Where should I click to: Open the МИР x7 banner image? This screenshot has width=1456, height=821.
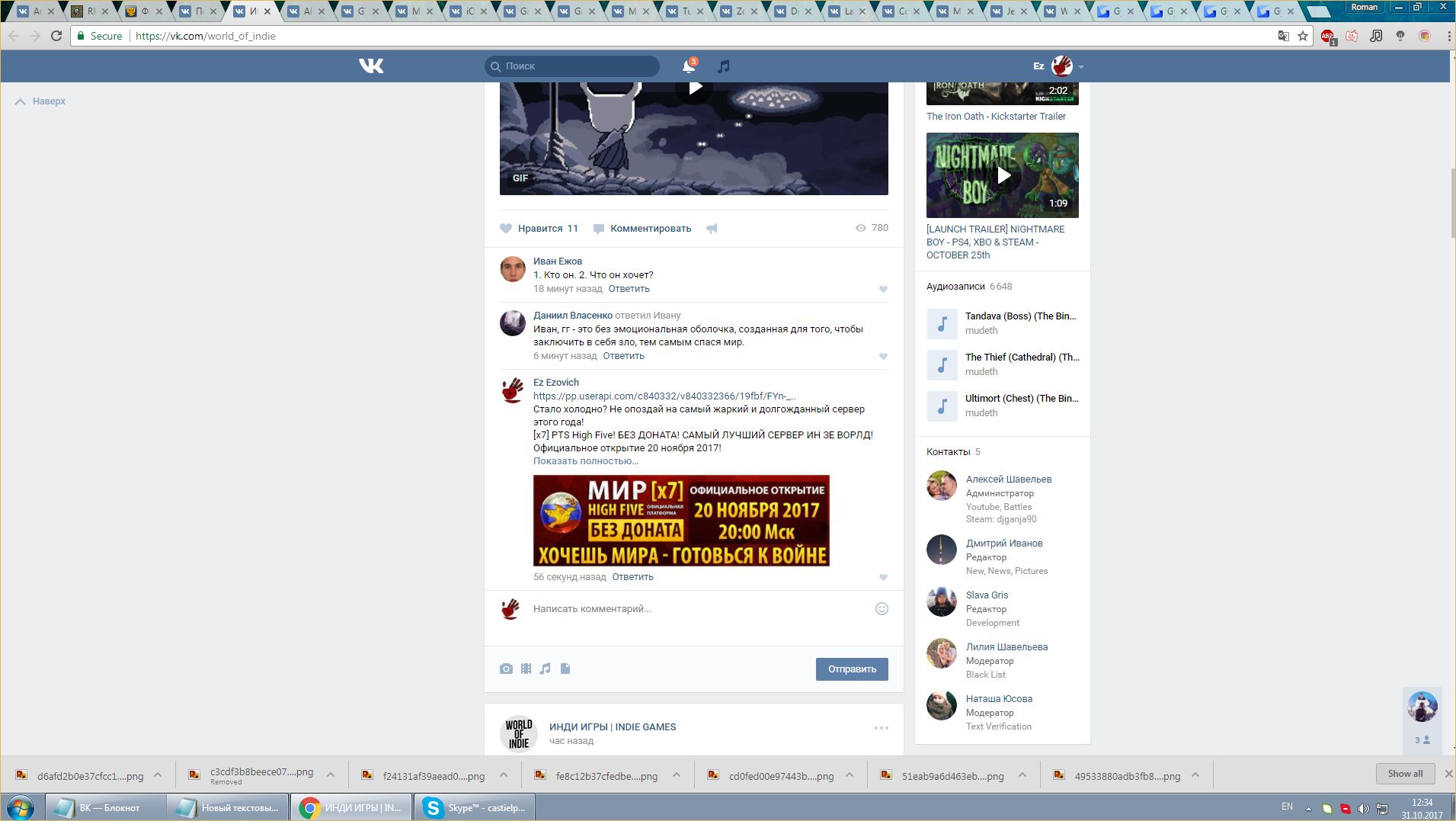[x=681, y=521]
